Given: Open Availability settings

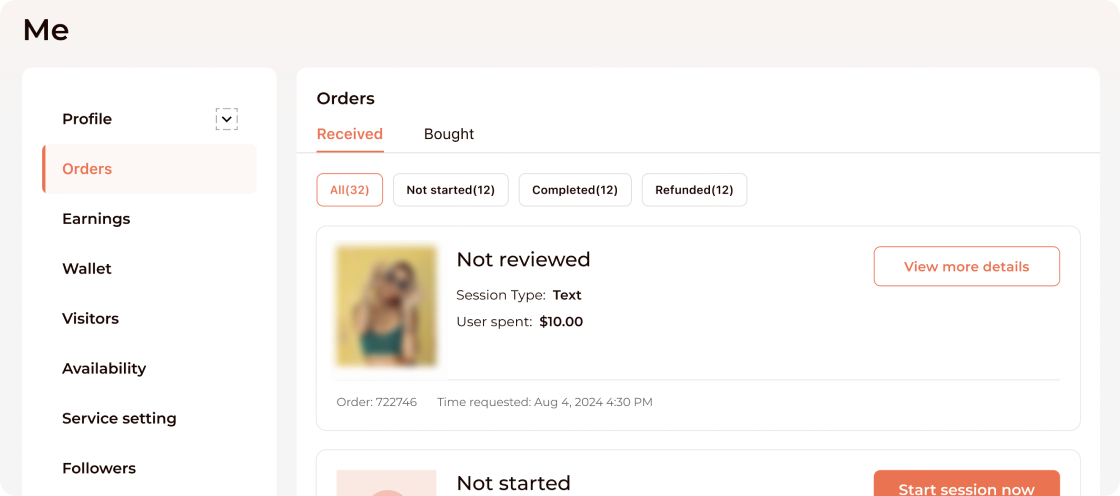Looking at the screenshot, I should [104, 369].
